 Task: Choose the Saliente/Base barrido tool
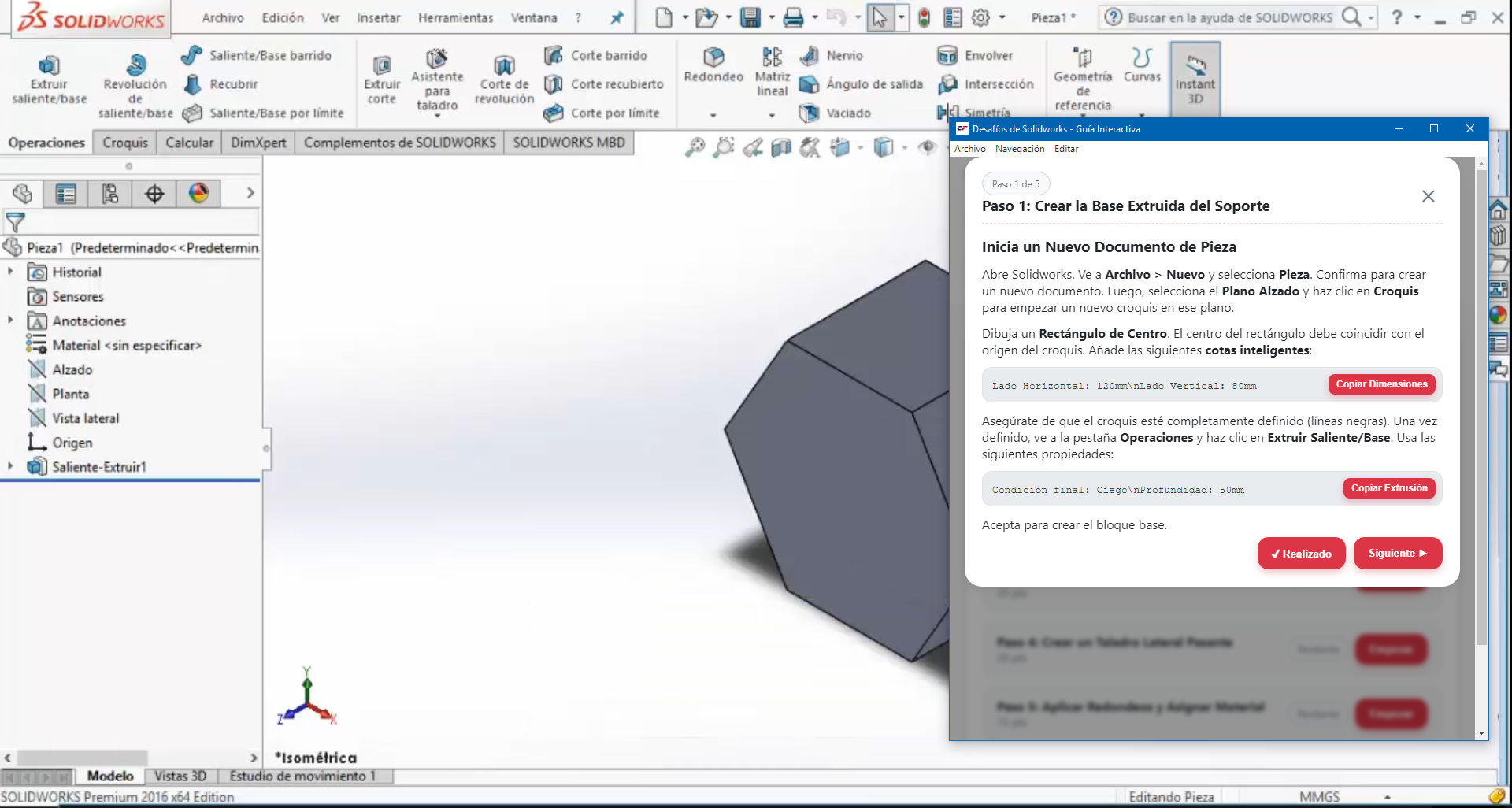click(x=257, y=55)
